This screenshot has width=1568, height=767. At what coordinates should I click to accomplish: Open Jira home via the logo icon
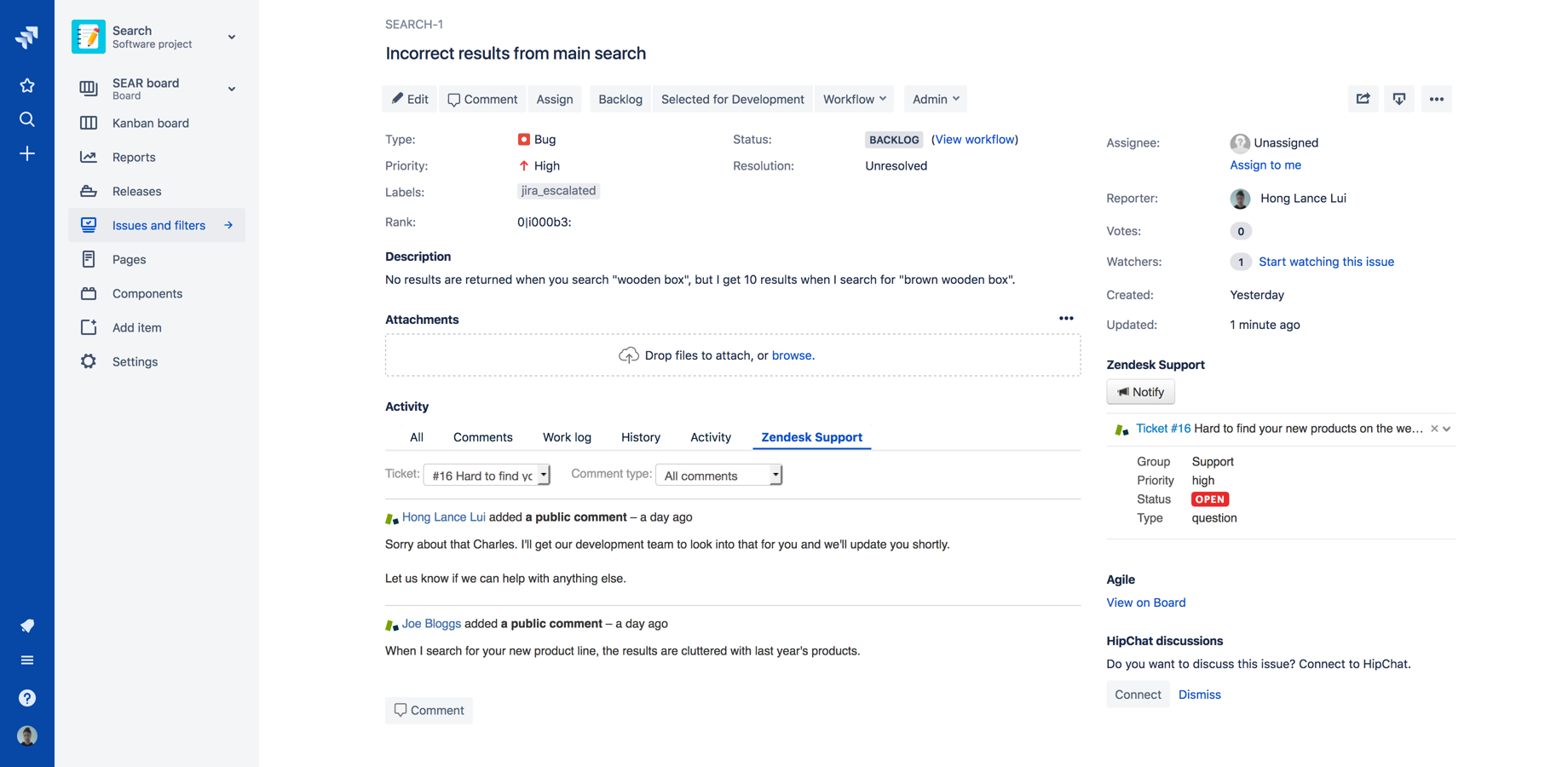tap(27, 37)
